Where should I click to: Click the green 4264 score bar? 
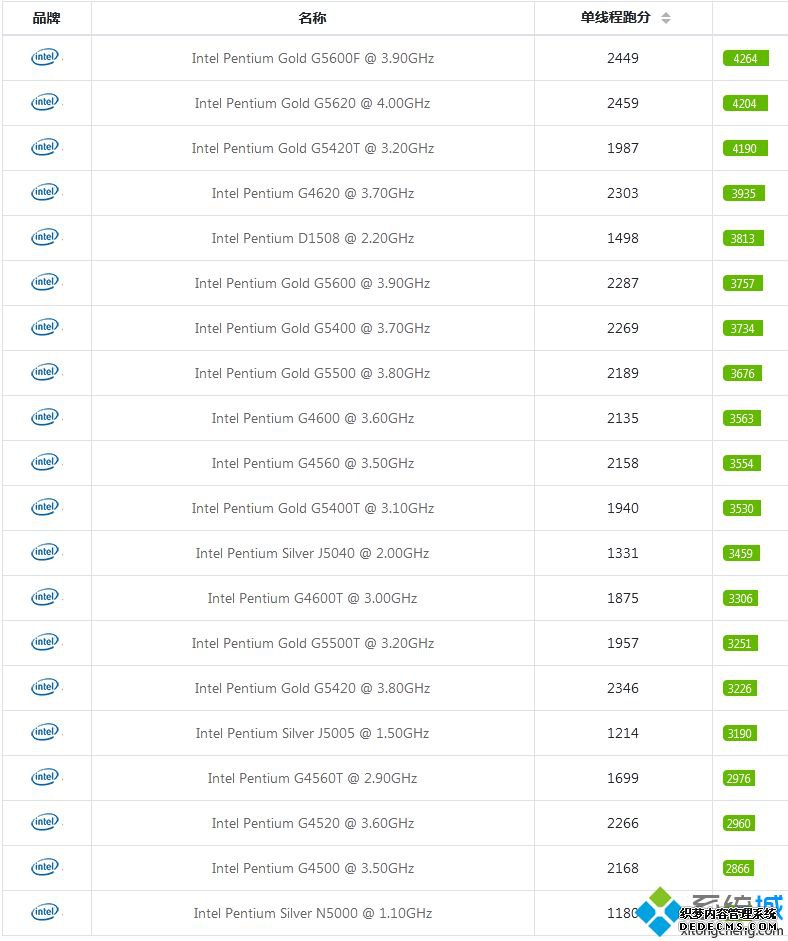pos(745,58)
